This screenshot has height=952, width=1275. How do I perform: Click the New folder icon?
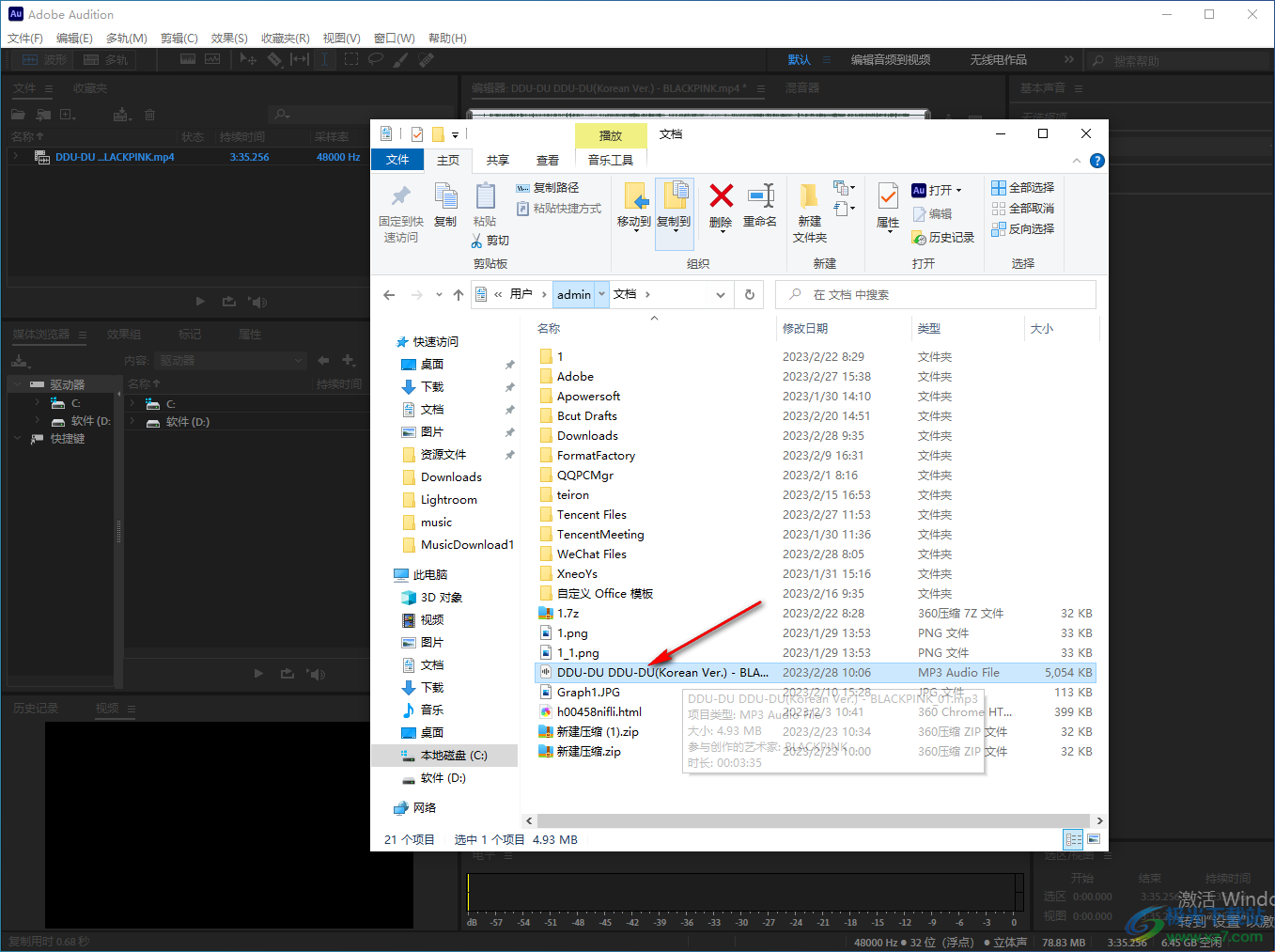(x=809, y=195)
